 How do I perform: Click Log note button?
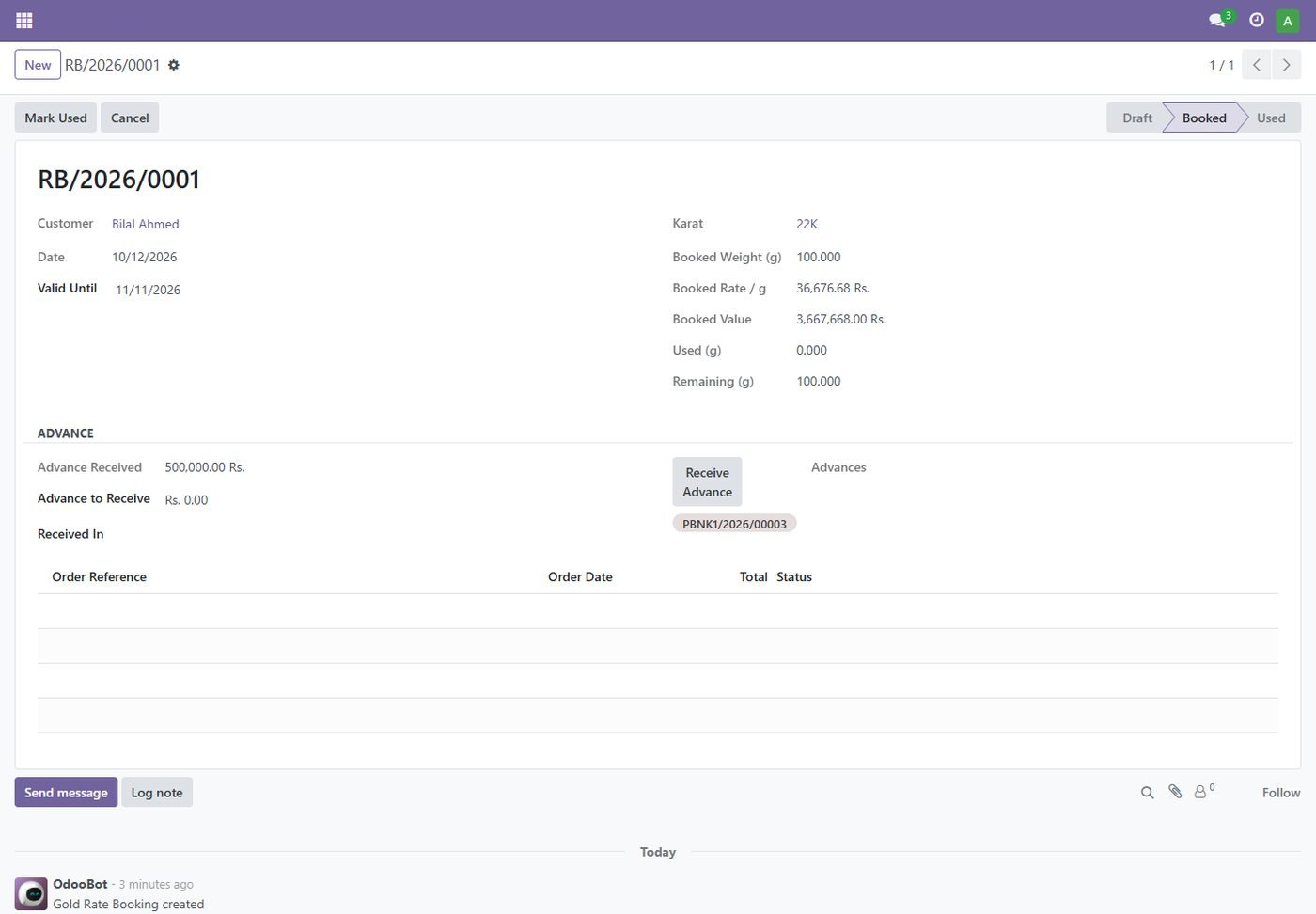pyautogui.click(x=157, y=793)
